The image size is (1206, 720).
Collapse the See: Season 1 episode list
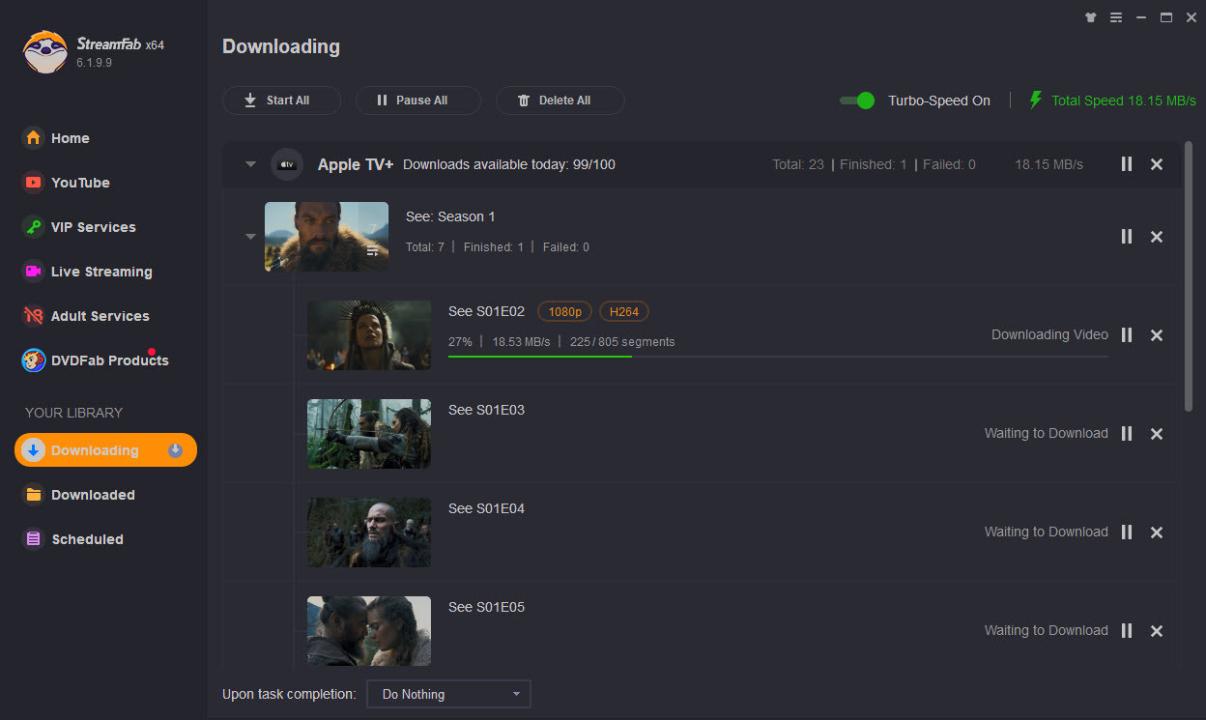[250, 237]
